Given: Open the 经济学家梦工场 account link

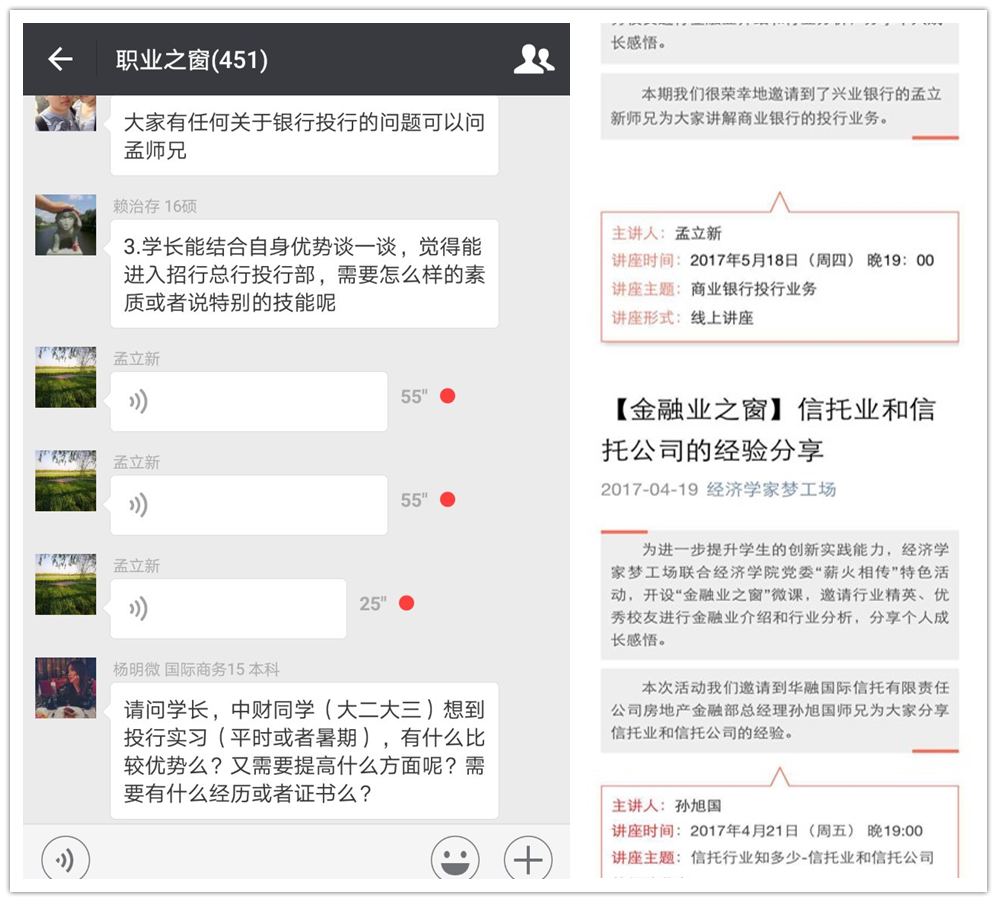Looking at the screenshot, I should pyautogui.click(x=770, y=490).
